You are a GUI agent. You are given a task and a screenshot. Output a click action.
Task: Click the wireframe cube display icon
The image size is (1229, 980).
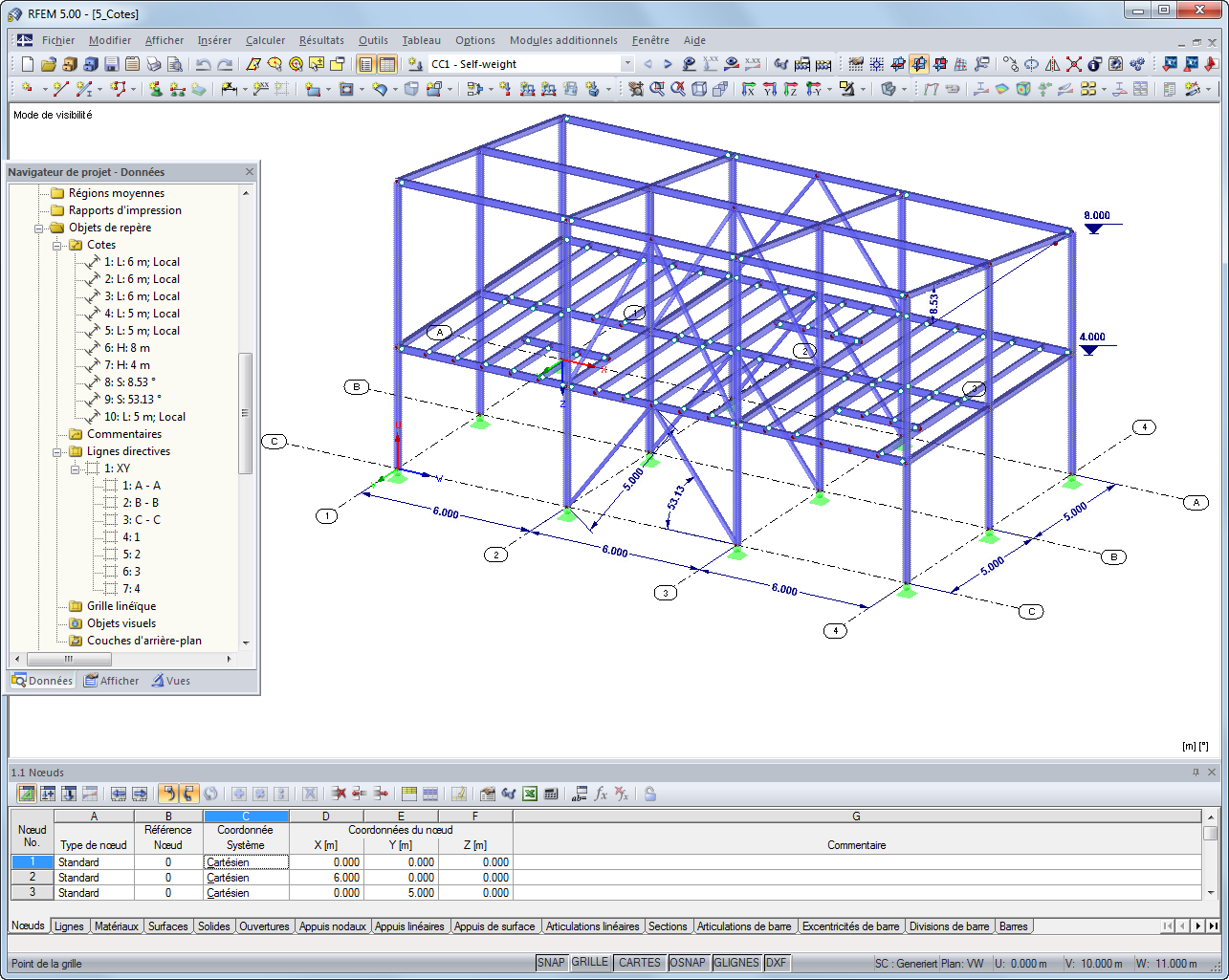[699, 89]
